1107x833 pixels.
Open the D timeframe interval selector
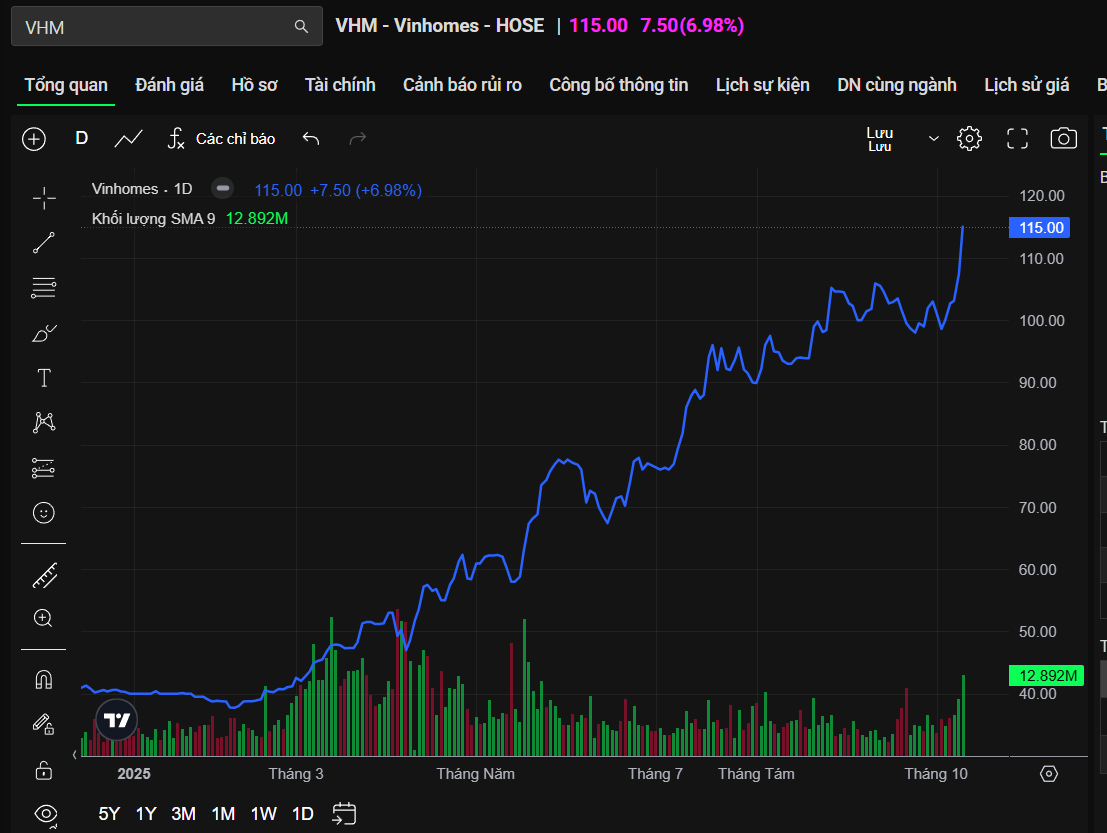tap(82, 139)
